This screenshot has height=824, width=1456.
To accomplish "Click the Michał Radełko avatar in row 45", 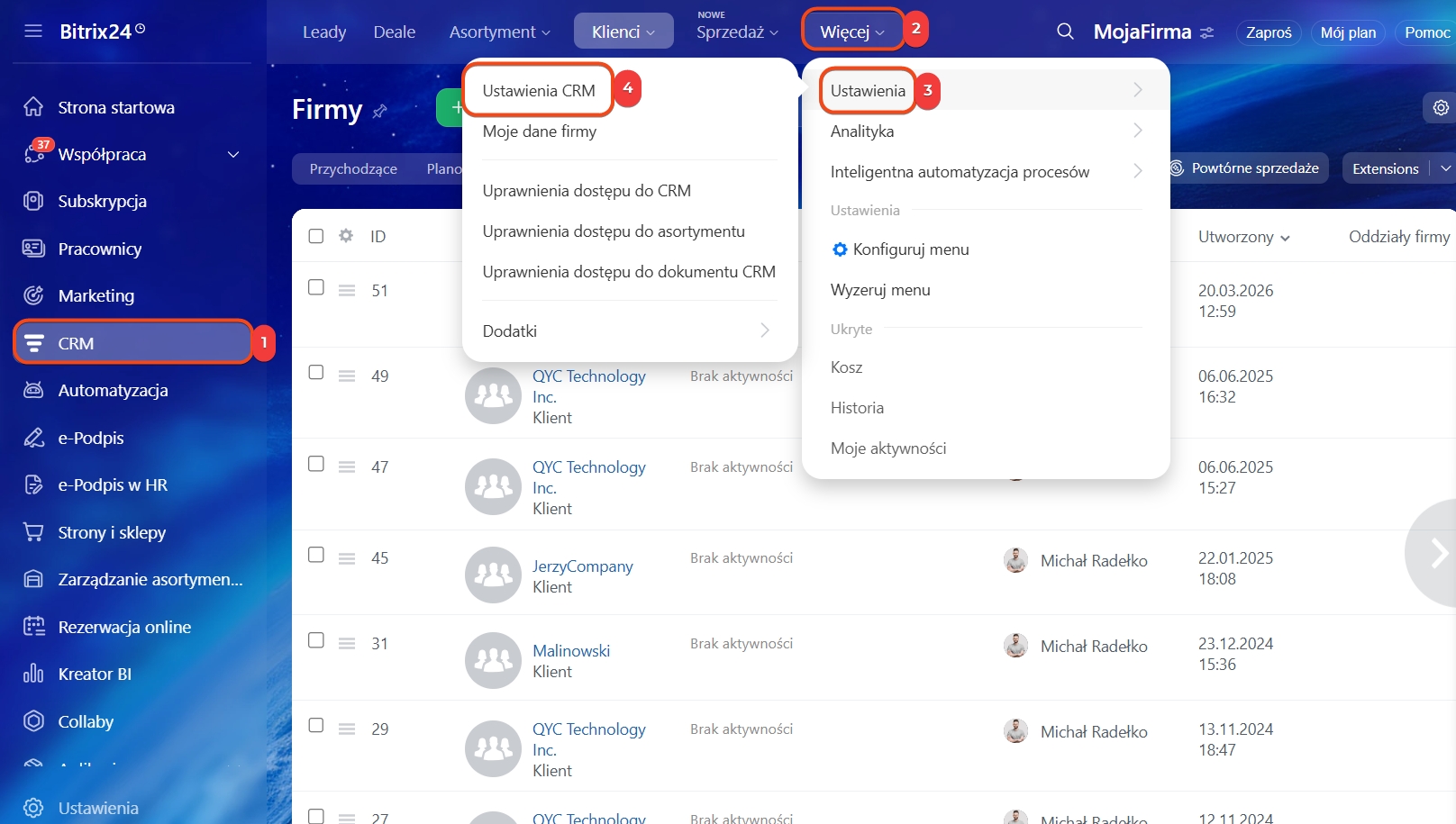I will (1015, 560).
